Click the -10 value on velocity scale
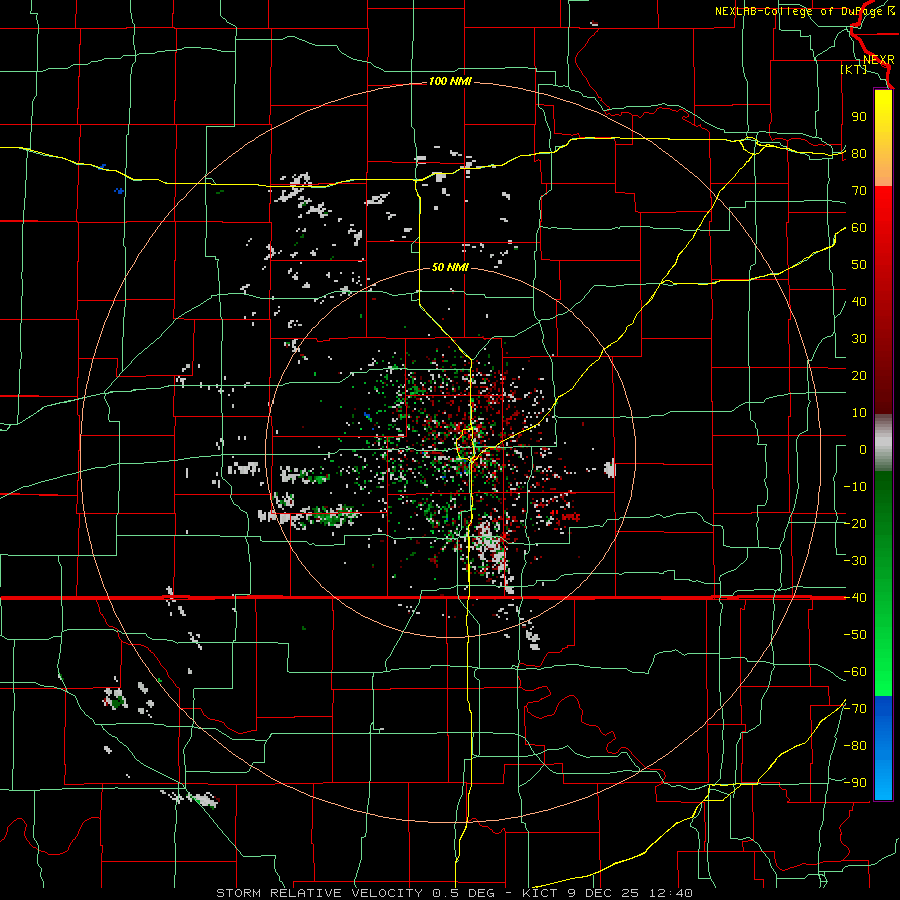Screen dimensions: 900x900 (x=855, y=487)
